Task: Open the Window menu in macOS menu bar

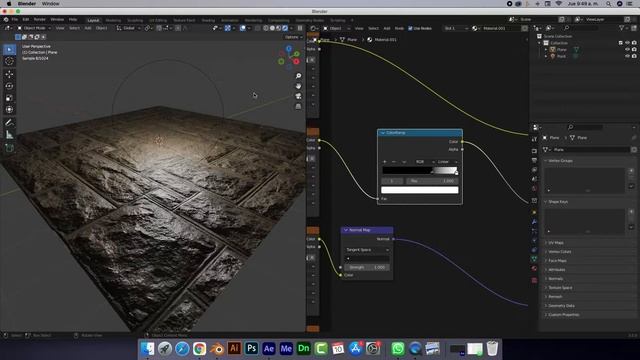Action: click(51, 4)
